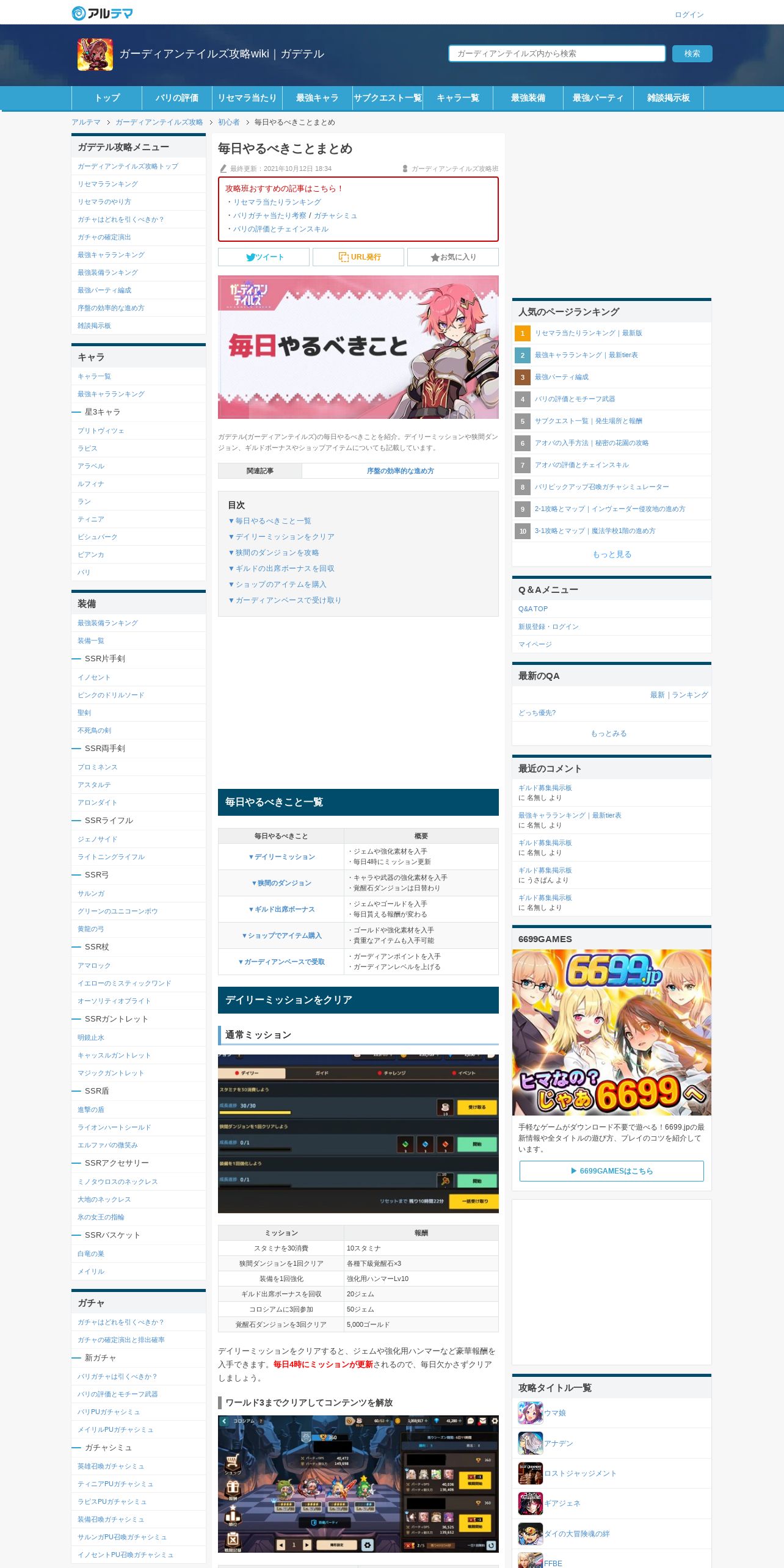Click the URL発行 copy icon
The width and height of the screenshot is (784, 1568).
tap(344, 257)
